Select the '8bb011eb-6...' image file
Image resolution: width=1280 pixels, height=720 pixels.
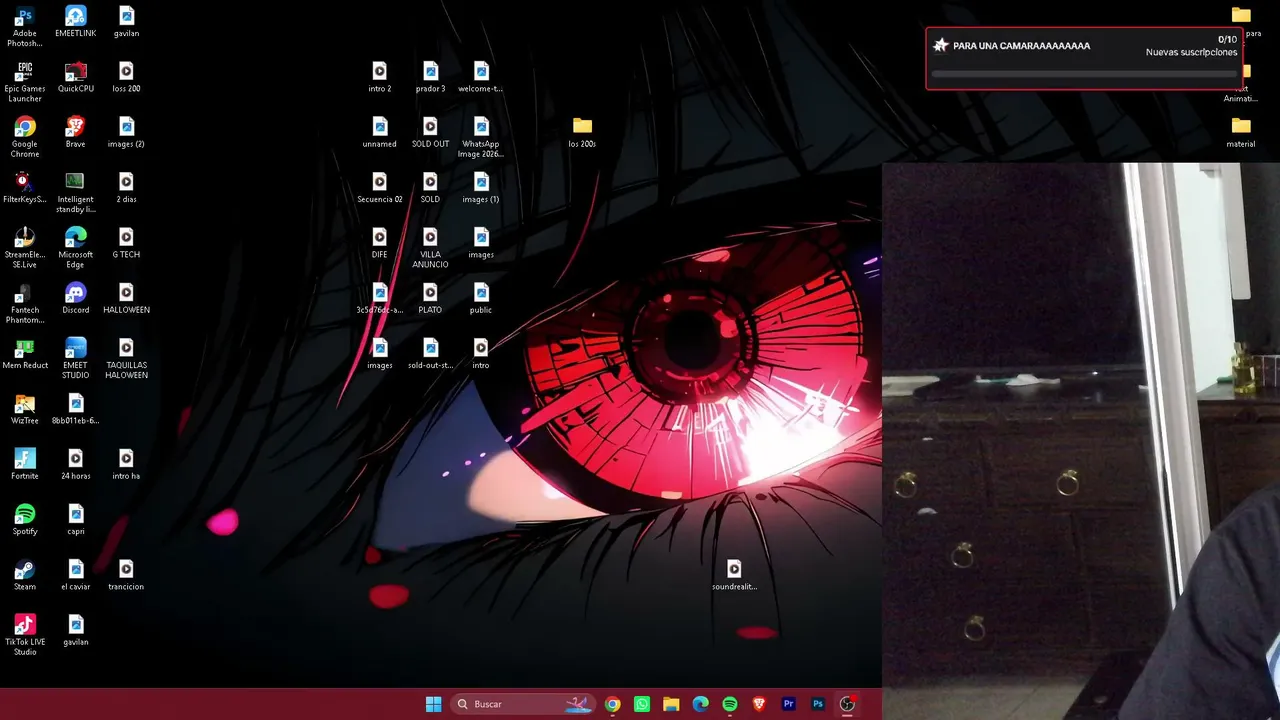[76, 409]
